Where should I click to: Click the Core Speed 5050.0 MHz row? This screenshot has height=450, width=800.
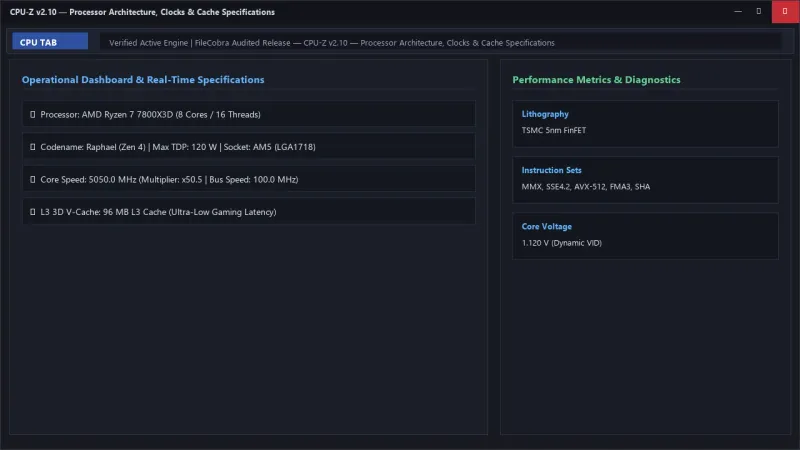click(x=249, y=179)
